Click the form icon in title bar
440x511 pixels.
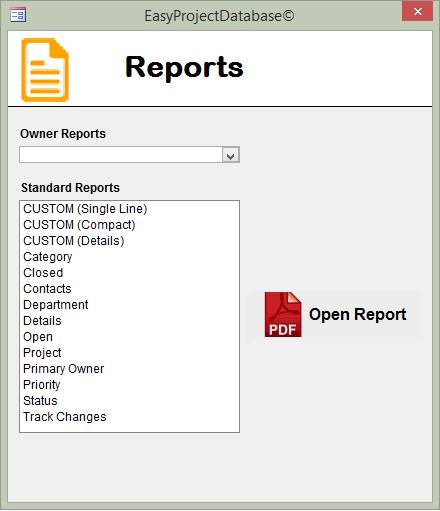click(x=18, y=15)
